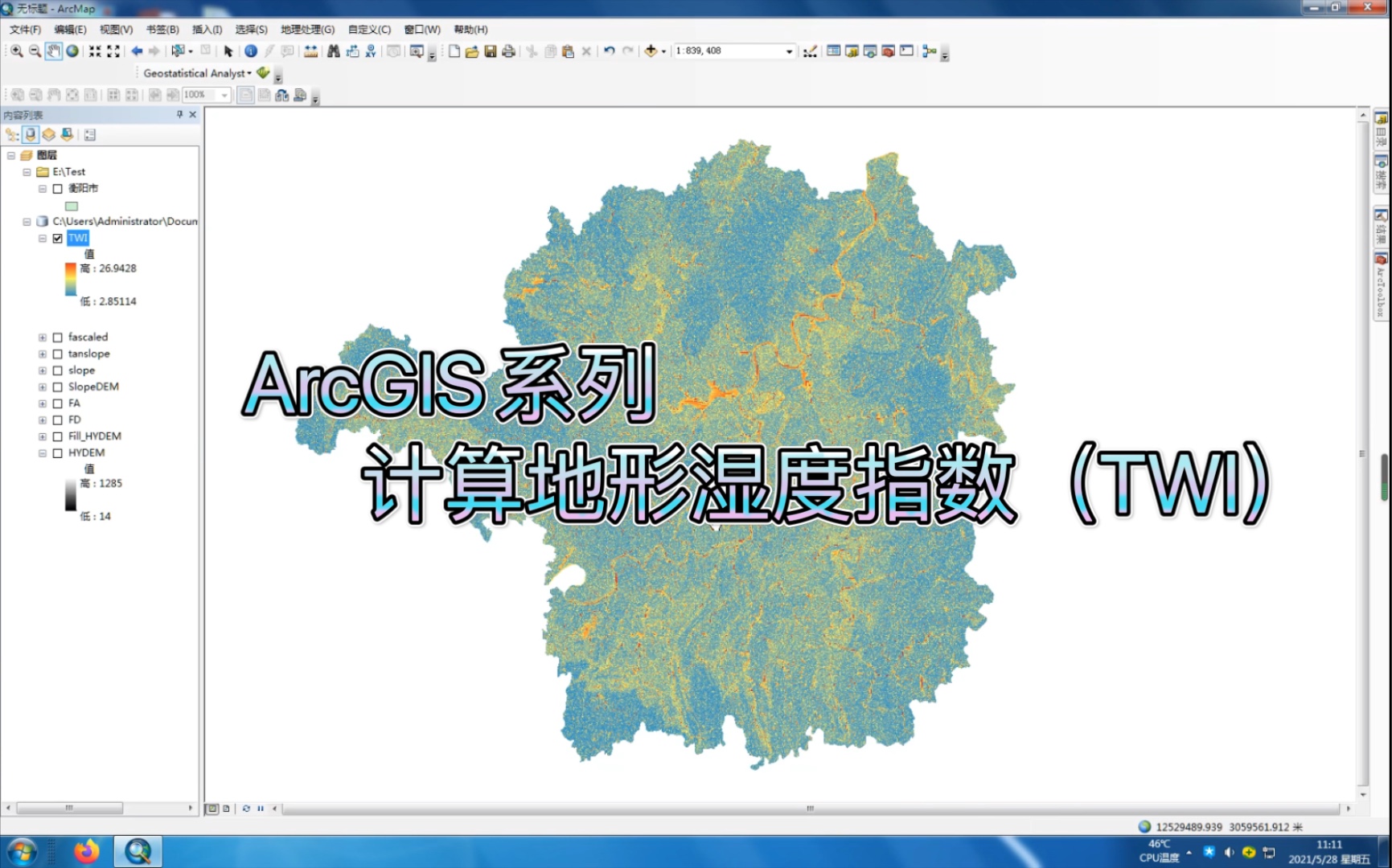Click the Fixed Zoom In icon
The height and width of the screenshot is (868, 1392).
point(95,51)
